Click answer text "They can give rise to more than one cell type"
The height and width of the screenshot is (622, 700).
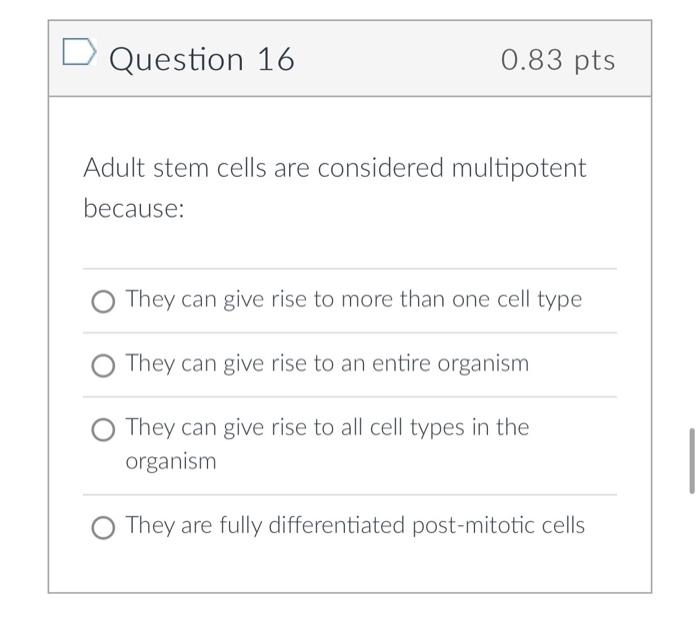(x=353, y=300)
